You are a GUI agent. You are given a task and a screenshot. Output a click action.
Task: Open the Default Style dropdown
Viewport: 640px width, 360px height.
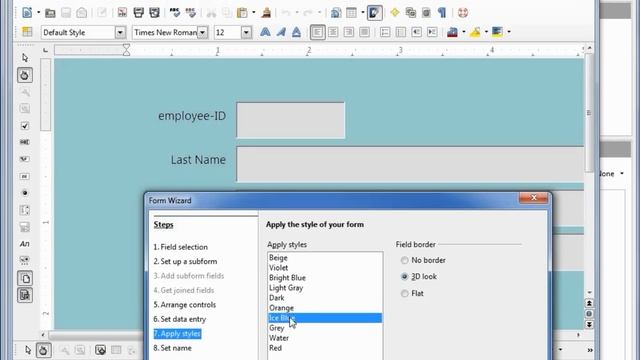[x=120, y=32]
